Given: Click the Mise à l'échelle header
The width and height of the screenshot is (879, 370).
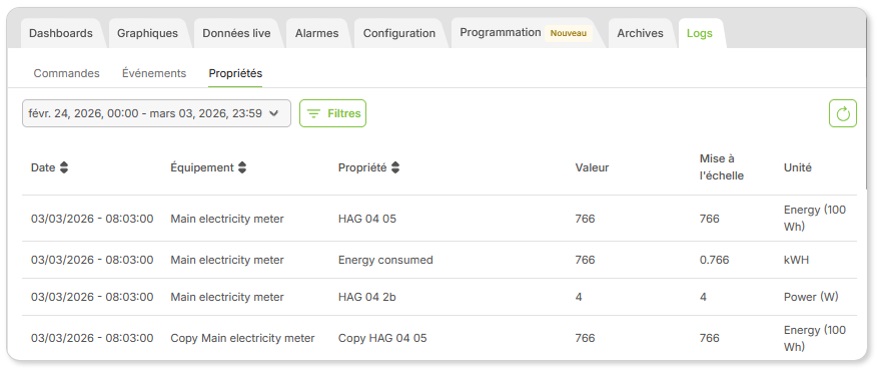Looking at the screenshot, I should 721,167.
